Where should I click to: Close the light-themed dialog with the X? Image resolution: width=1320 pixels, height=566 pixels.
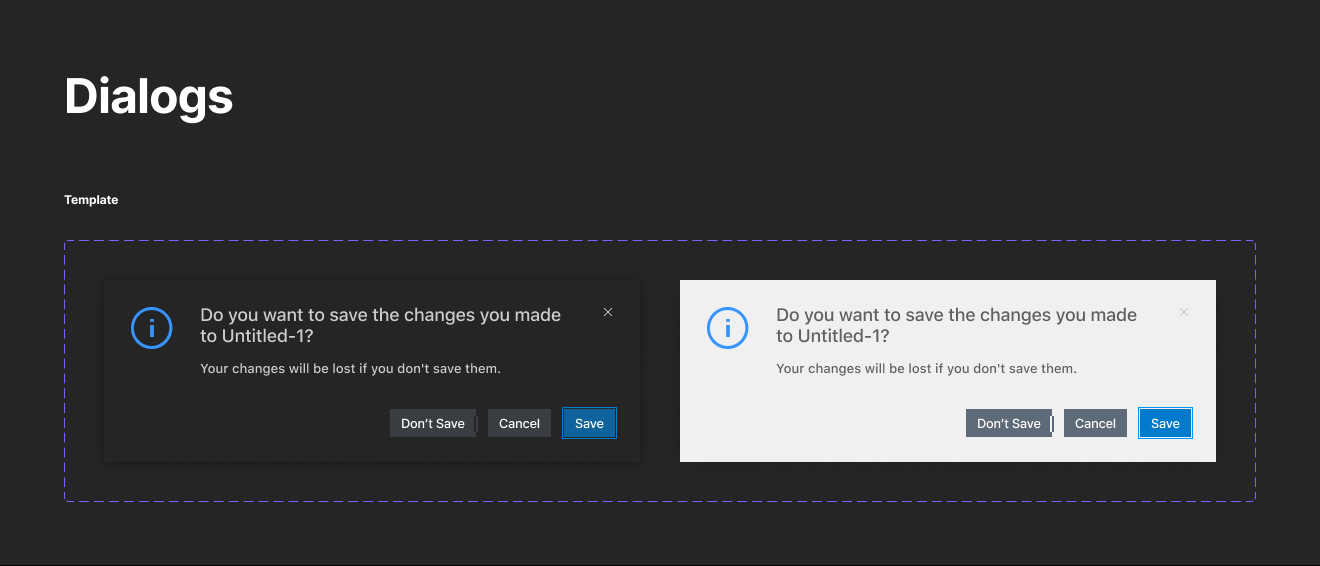click(x=1184, y=313)
